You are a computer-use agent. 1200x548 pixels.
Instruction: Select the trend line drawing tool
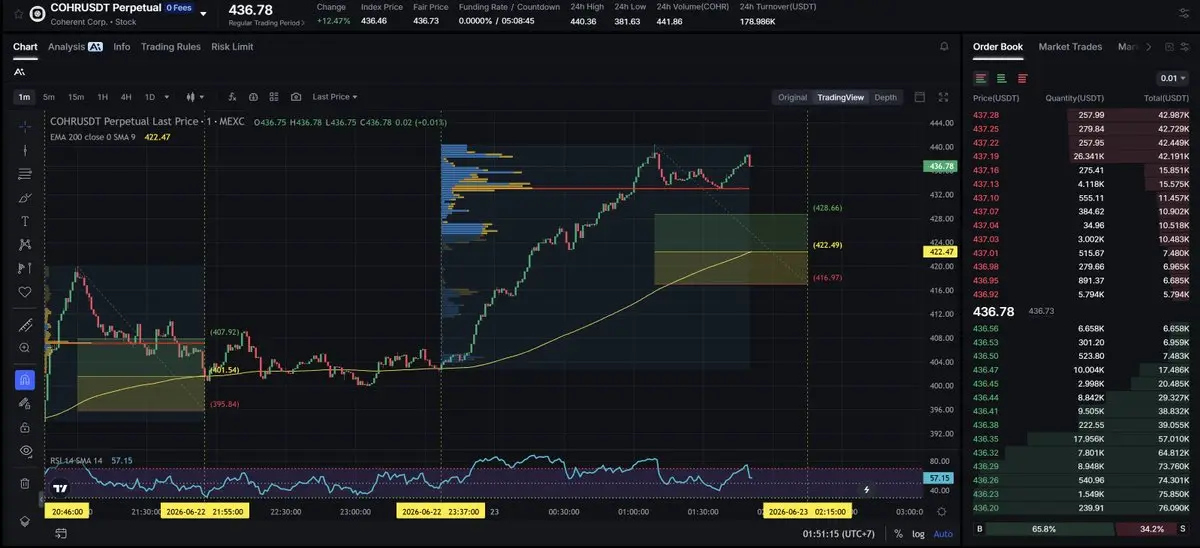[x=25, y=150]
